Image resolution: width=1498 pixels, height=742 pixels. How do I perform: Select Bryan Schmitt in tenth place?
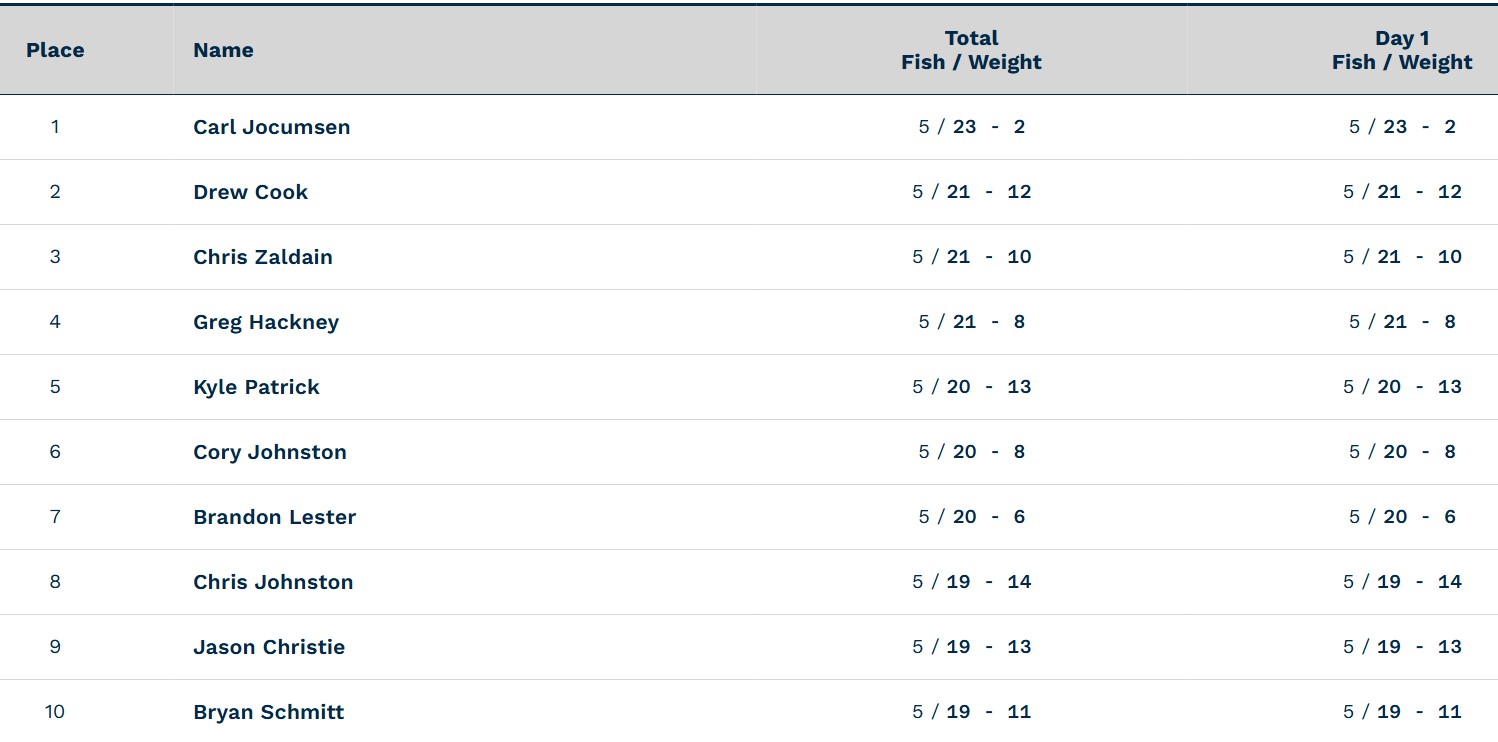268,712
